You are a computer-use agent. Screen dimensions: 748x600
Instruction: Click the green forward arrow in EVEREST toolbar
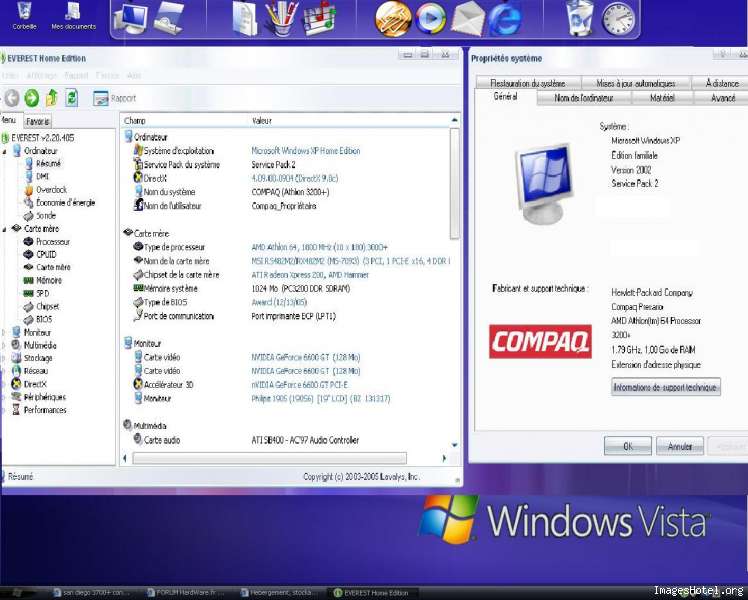click(31, 97)
